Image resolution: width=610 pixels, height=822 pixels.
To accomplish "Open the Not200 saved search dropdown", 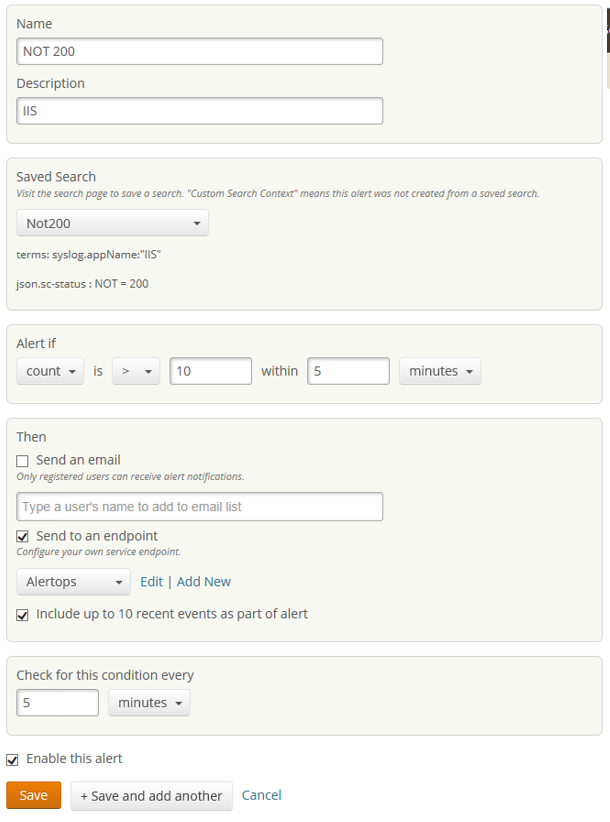I will click(x=112, y=224).
